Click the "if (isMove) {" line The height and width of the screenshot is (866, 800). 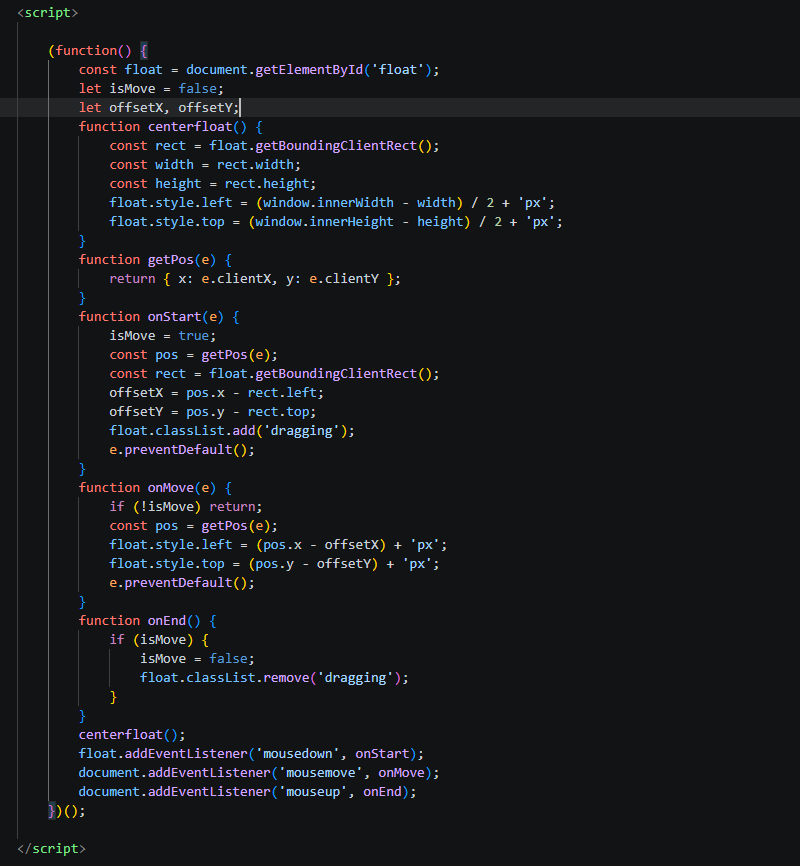pyautogui.click(x=159, y=640)
